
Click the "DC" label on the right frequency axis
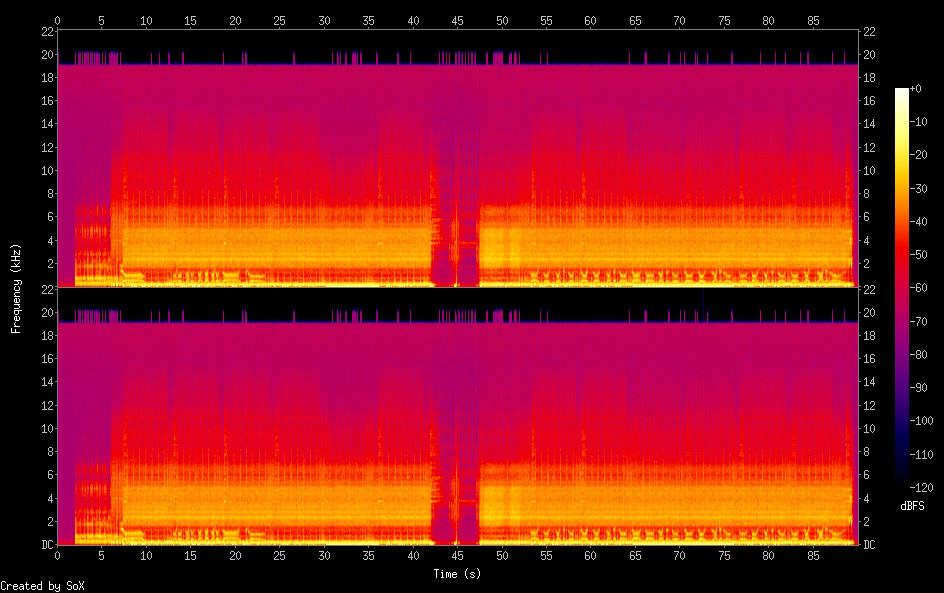pyautogui.click(x=869, y=544)
